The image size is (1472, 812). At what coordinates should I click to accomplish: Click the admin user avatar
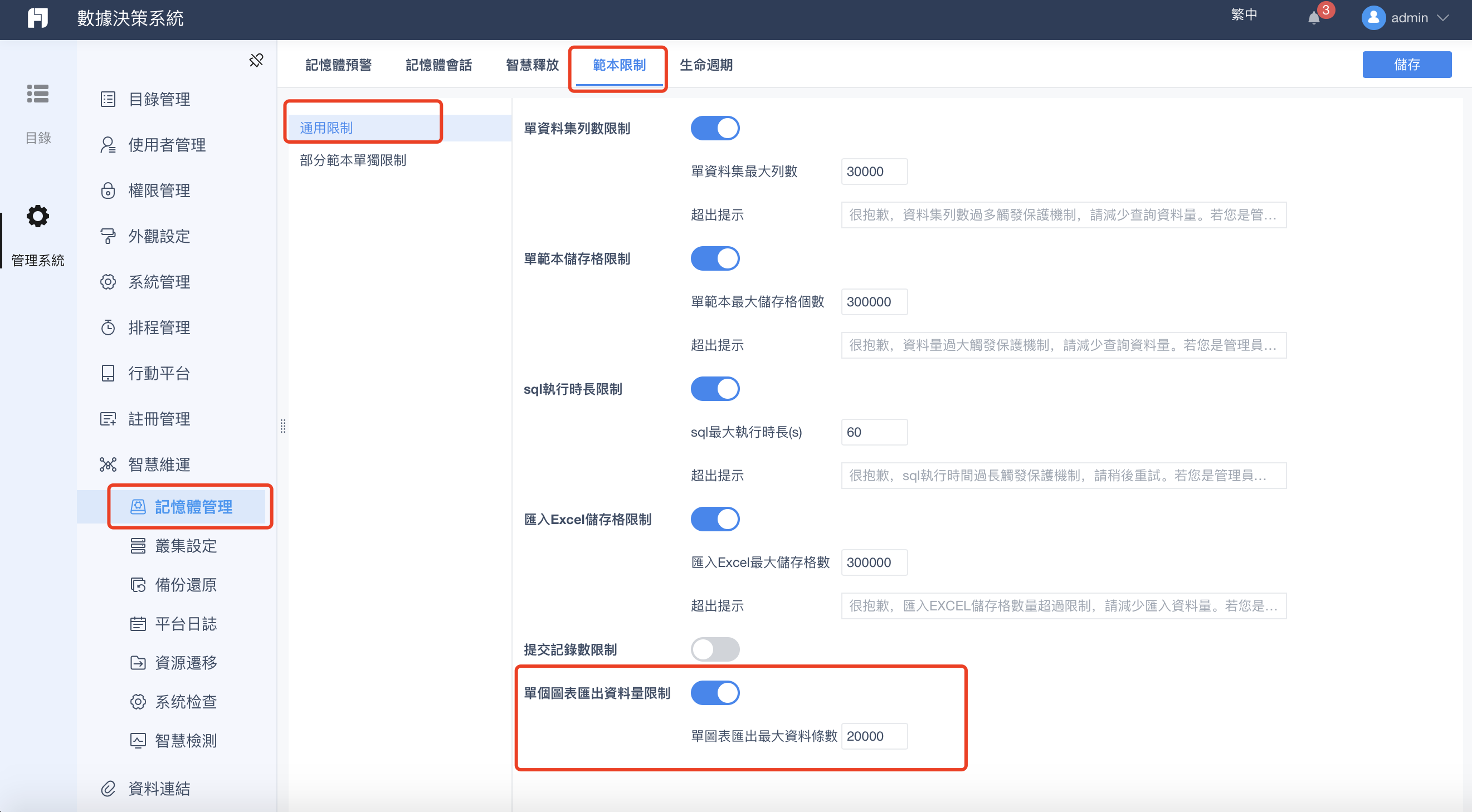click(1373, 18)
